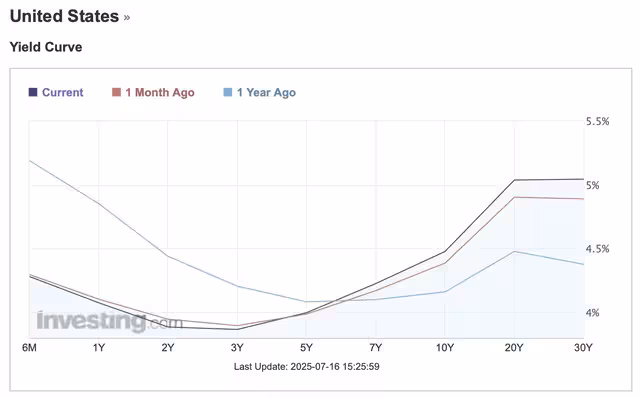
Task: Click the 10Y axis label
Action: (x=444, y=347)
